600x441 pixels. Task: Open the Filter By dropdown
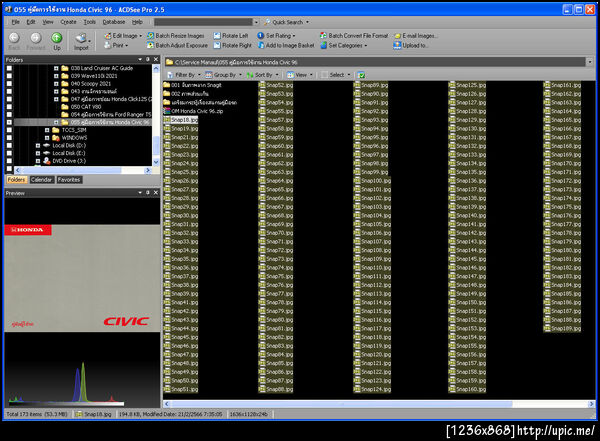[x=185, y=74]
